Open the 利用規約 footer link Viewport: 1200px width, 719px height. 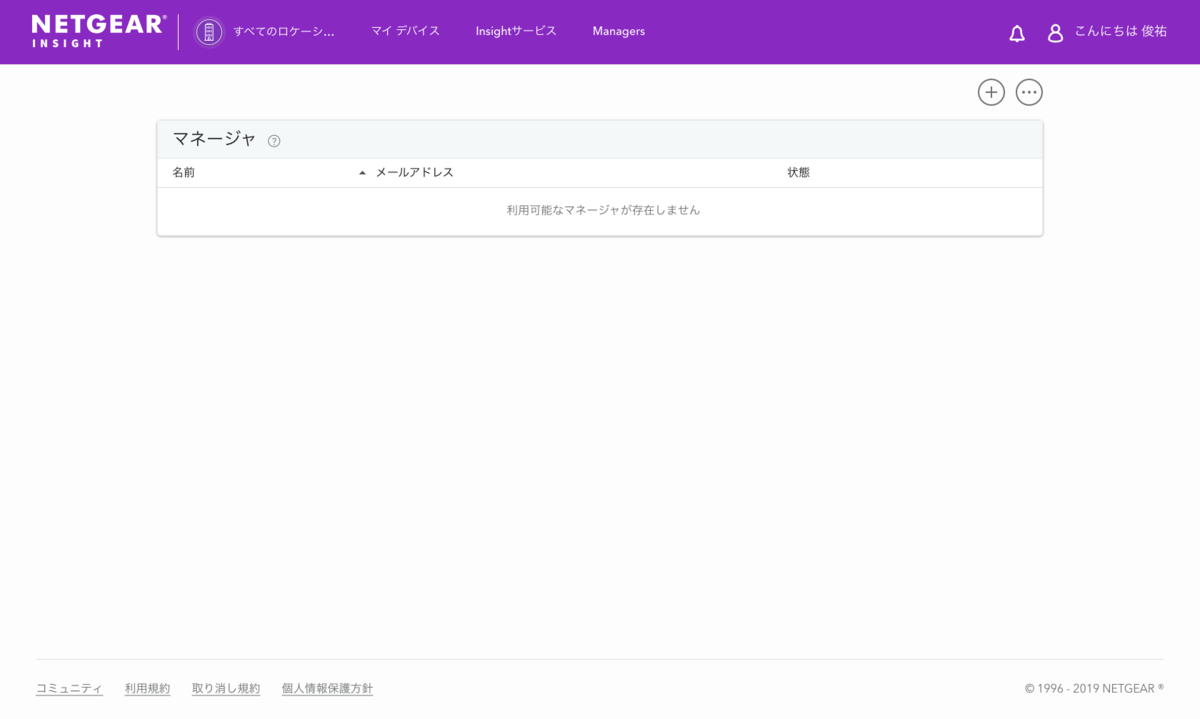pyautogui.click(x=147, y=689)
